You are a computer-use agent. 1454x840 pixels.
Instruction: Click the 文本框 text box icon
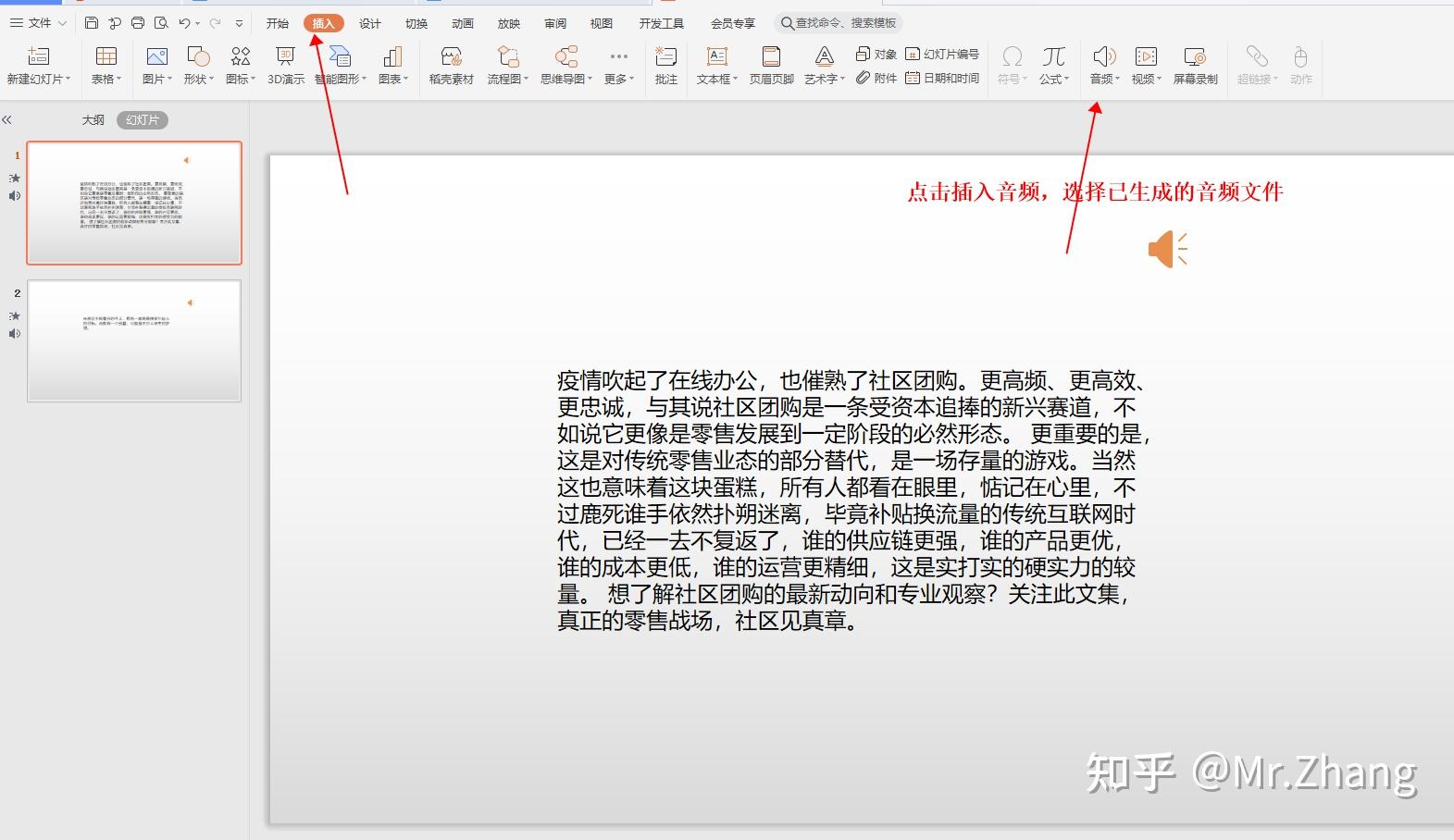click(x=717, y=56)
